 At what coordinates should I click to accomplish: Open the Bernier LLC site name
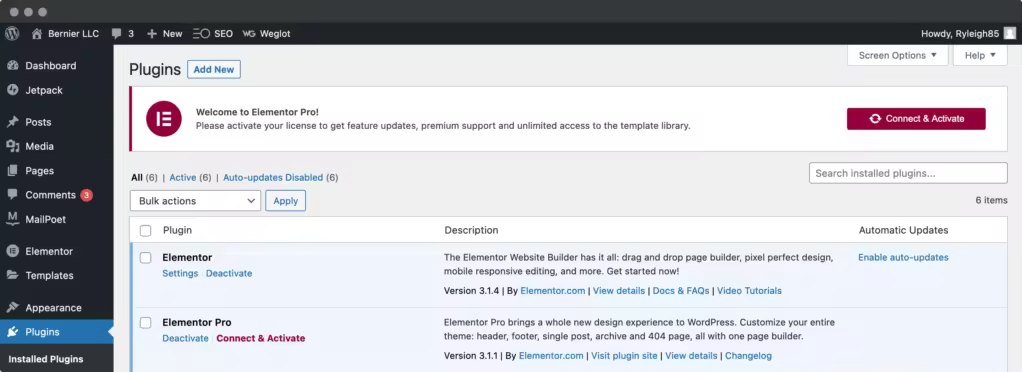[74, 33]
